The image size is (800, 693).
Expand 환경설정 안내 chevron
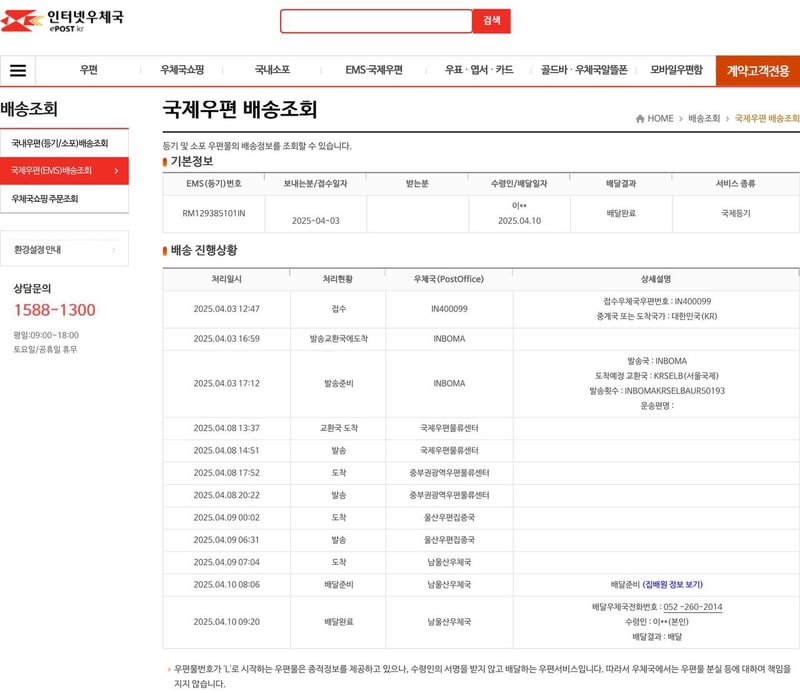pos(113,250)
